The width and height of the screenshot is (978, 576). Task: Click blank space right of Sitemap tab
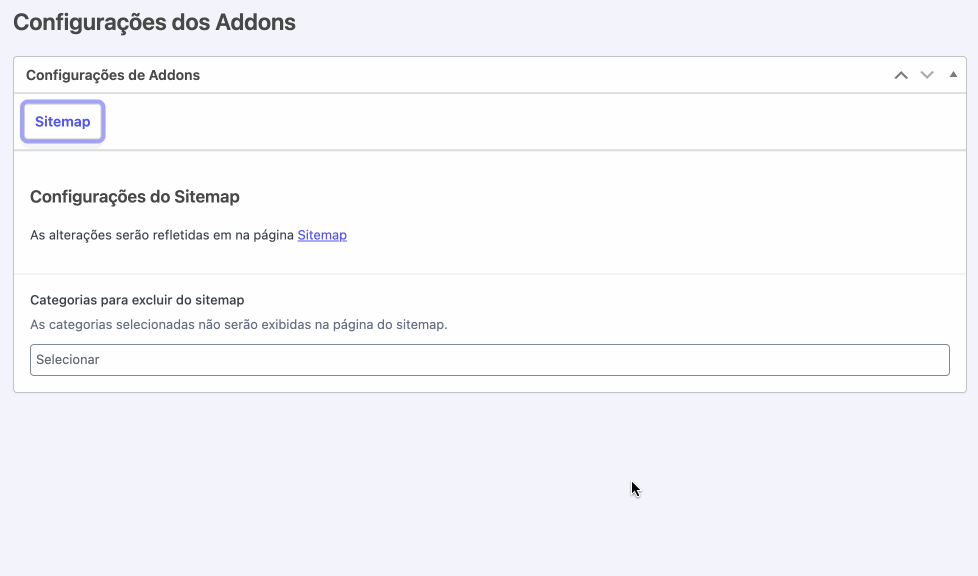pos(530,122)
